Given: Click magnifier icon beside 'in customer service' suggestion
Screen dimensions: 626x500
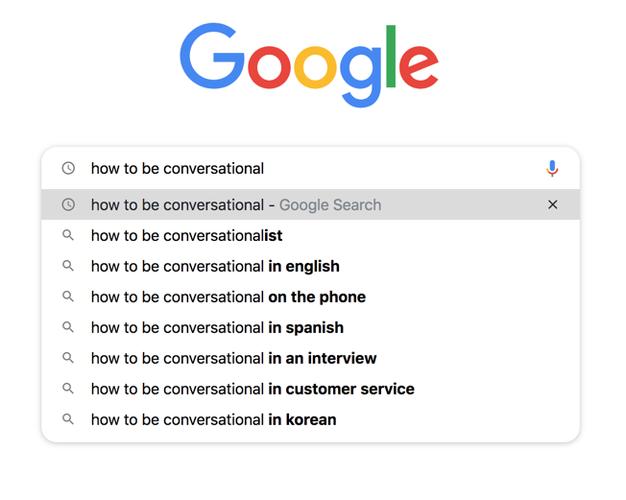Looking at the screenshot, I should click(x=68, y=389).
